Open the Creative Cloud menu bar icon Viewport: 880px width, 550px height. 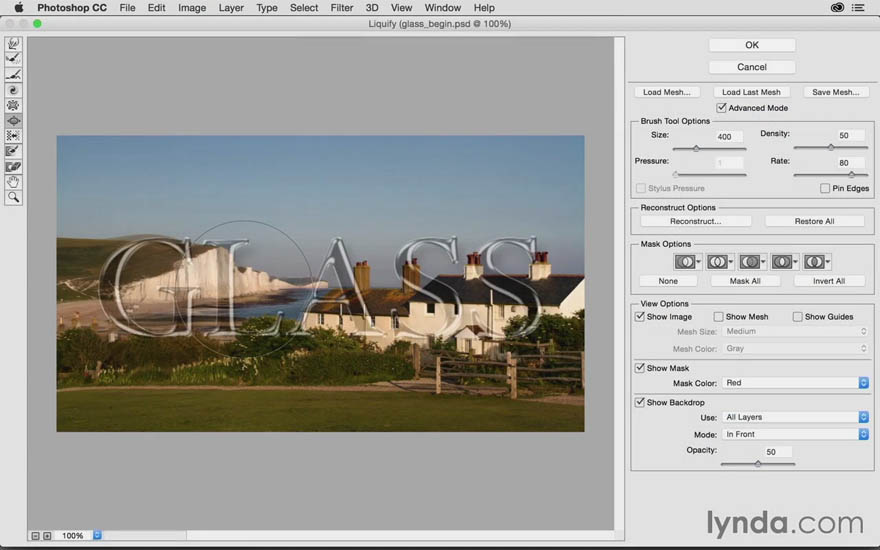click(837, 8)
